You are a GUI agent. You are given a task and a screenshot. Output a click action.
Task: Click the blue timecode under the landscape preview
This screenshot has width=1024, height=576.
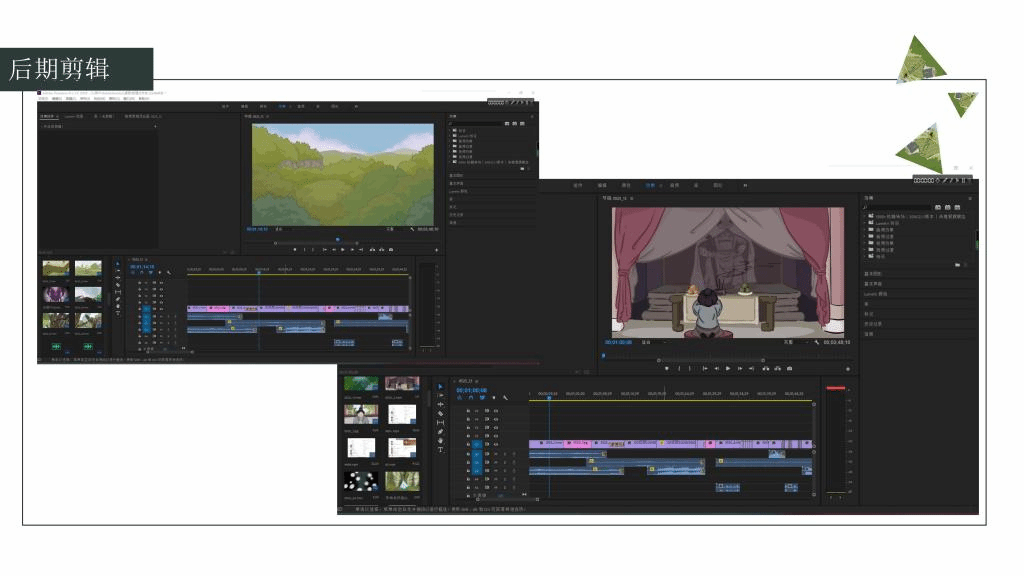(257, 229)
